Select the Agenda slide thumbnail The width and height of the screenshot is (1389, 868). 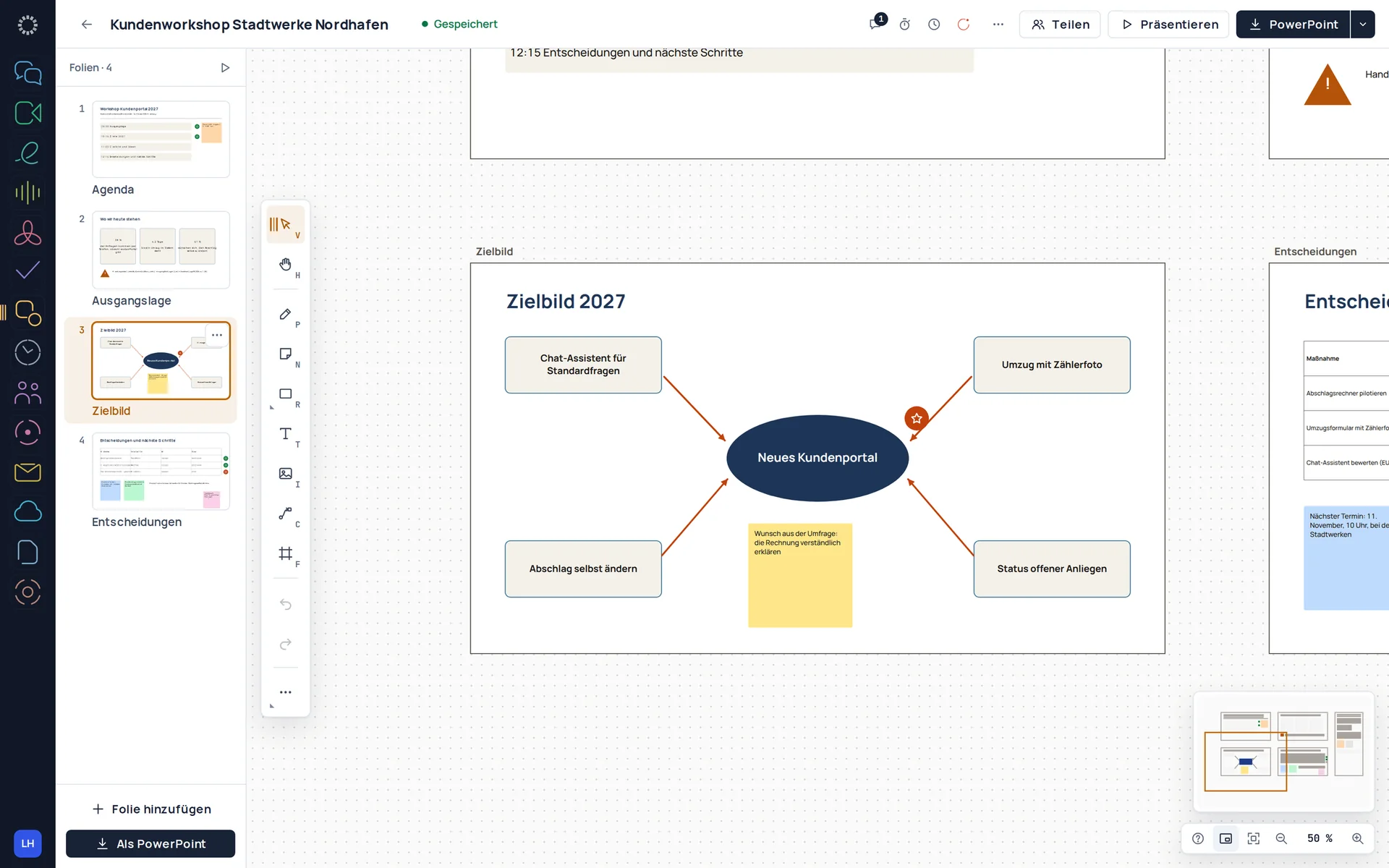(x=161, y=139)
